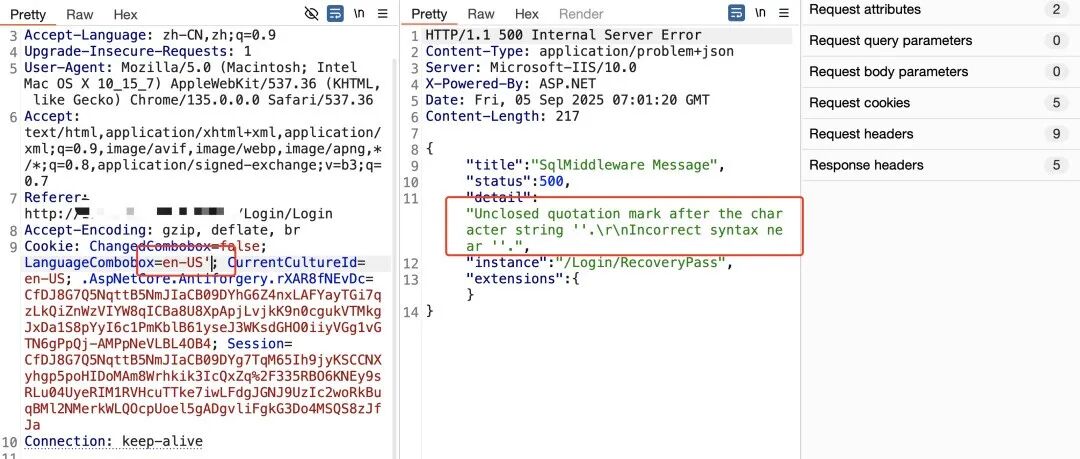The width and height of the screenshot is (1080, 459).
Task: Switch response view to Raw tab
Action: (x=481, y=14)
